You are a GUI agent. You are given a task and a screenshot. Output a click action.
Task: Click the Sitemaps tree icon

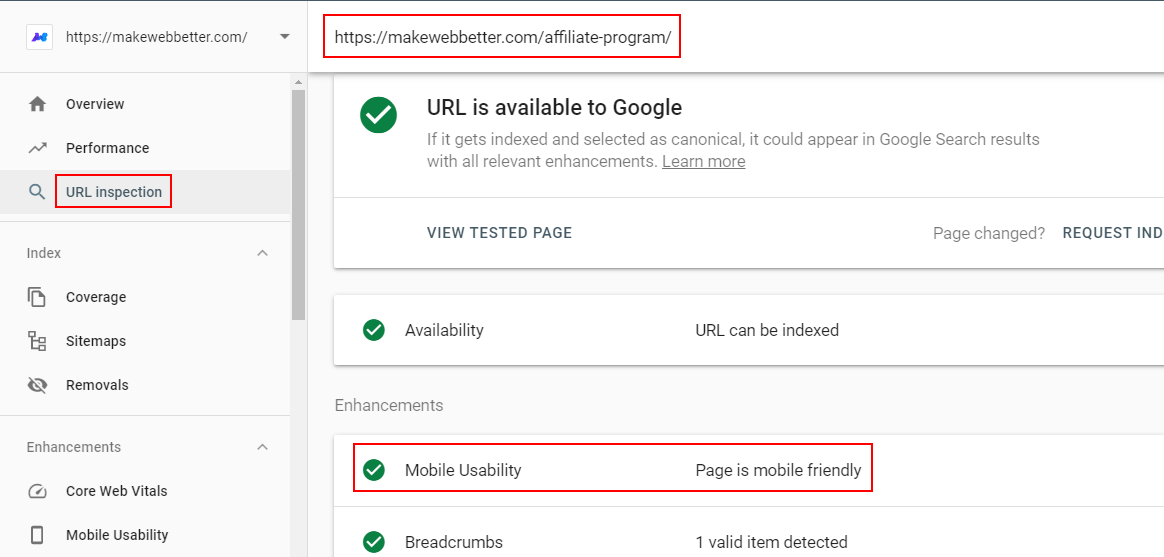tap(37, 341)
